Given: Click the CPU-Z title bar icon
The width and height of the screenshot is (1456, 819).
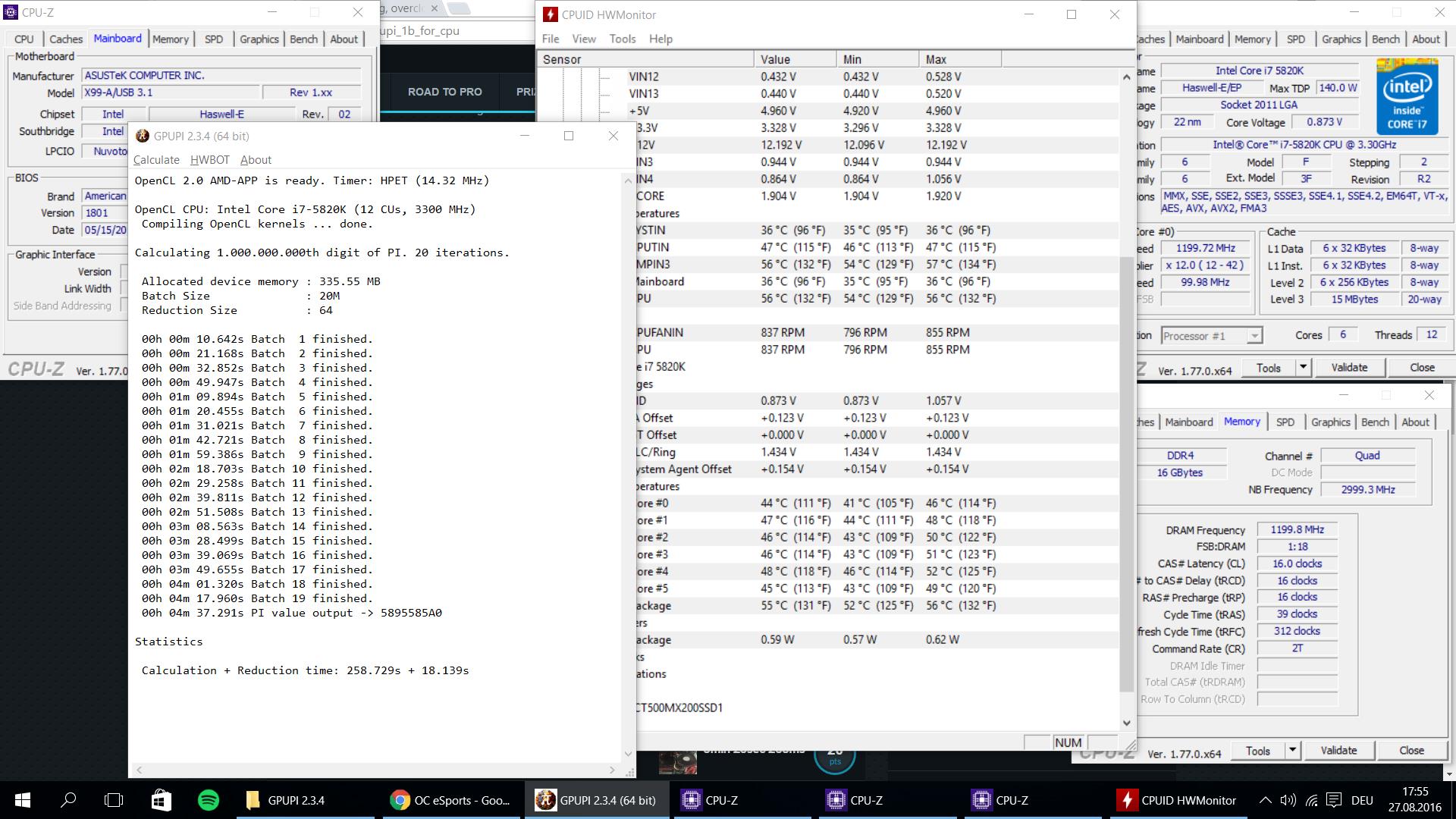Looking at the screenshot, I should [11, 12].
